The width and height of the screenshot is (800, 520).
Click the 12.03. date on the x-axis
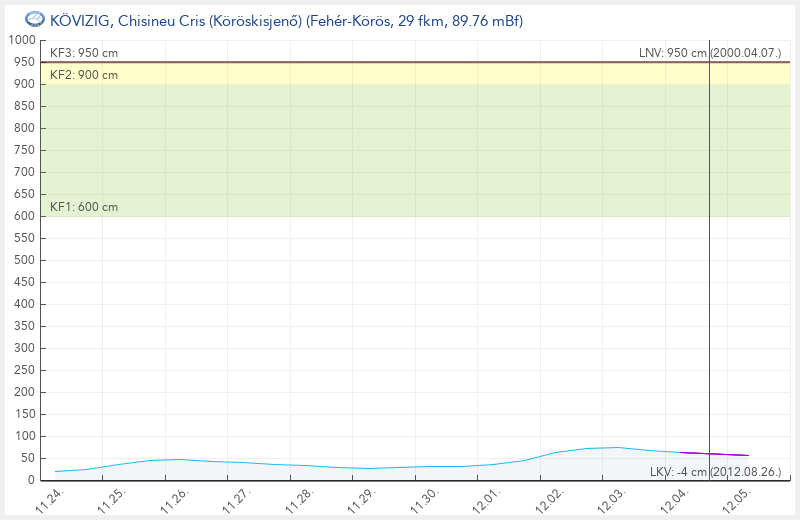click(610, 500)
